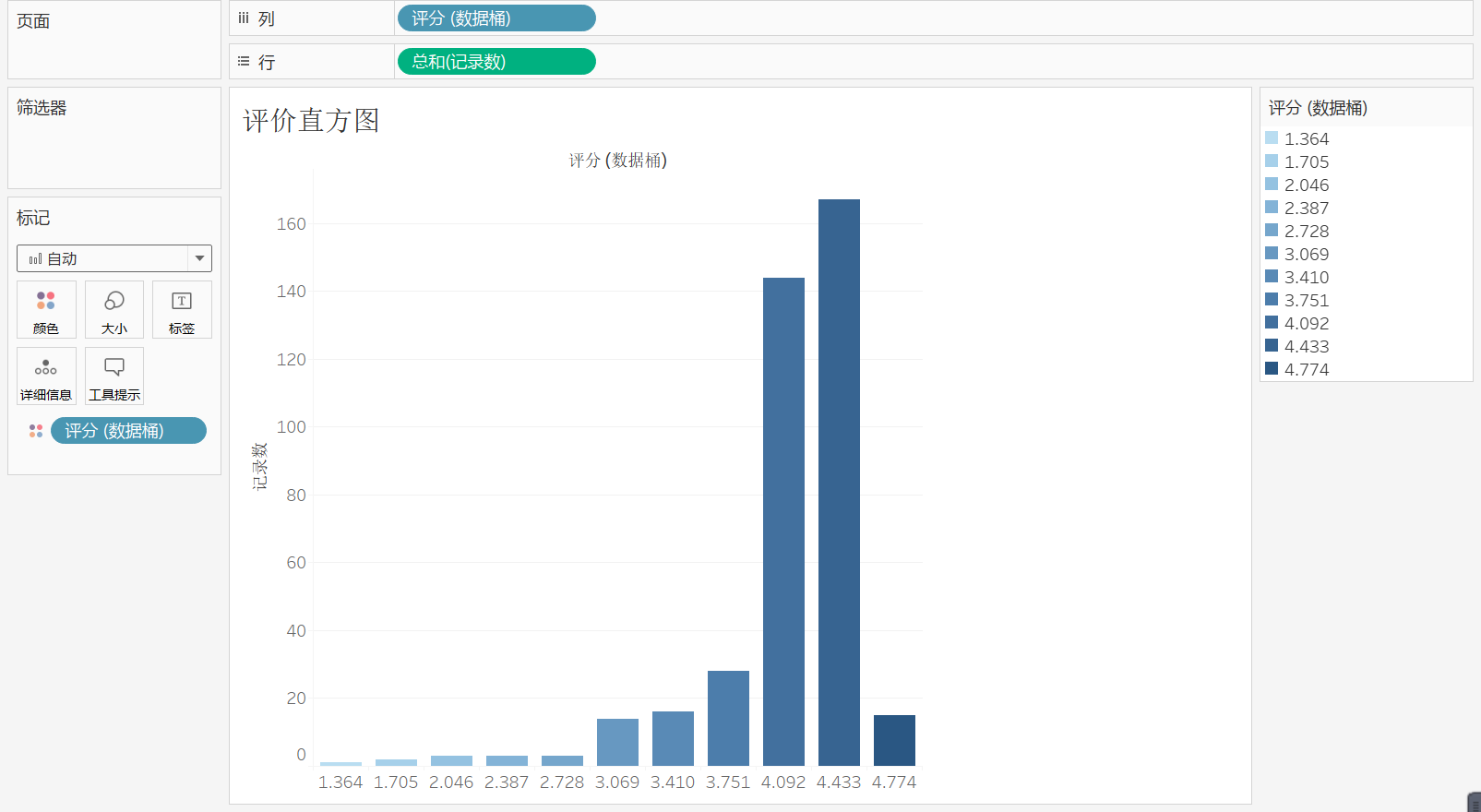Click the columns shelf 列 icon

pos(244,18)
